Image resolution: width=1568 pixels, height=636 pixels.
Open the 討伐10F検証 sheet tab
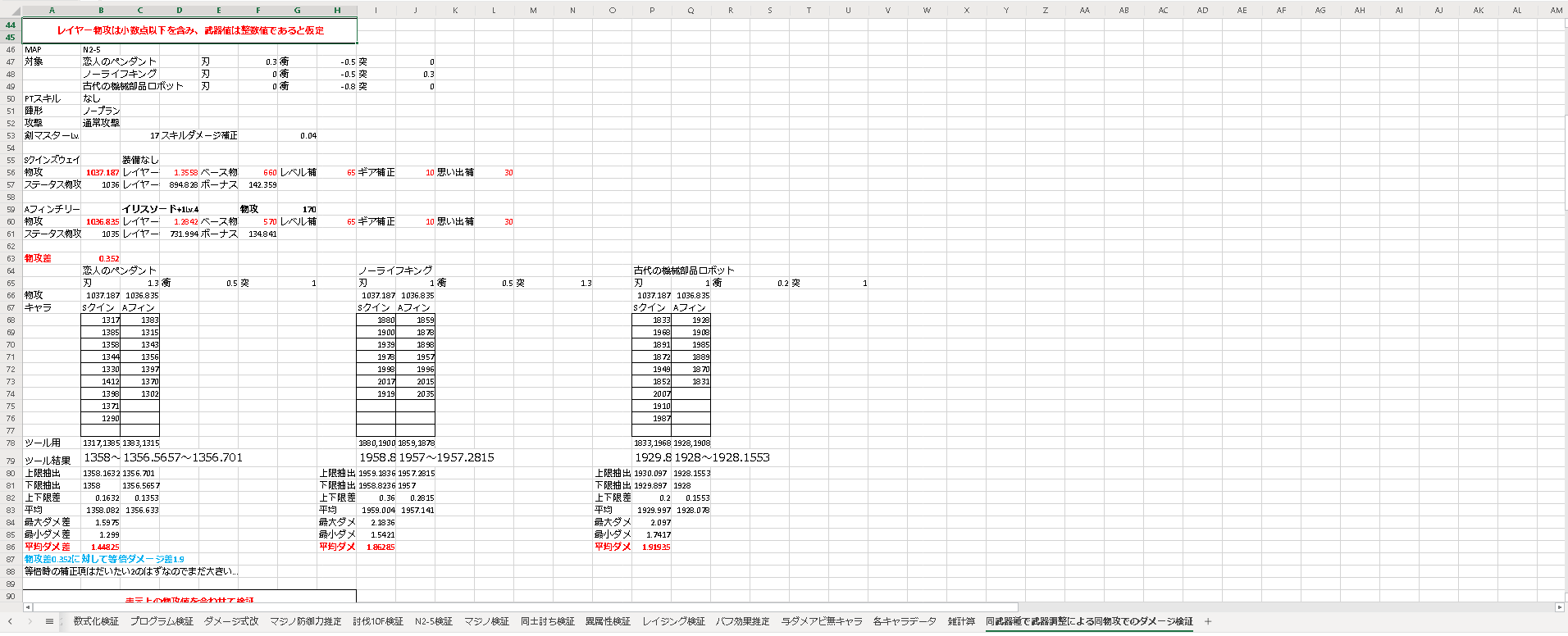click(x=378, y=622)
